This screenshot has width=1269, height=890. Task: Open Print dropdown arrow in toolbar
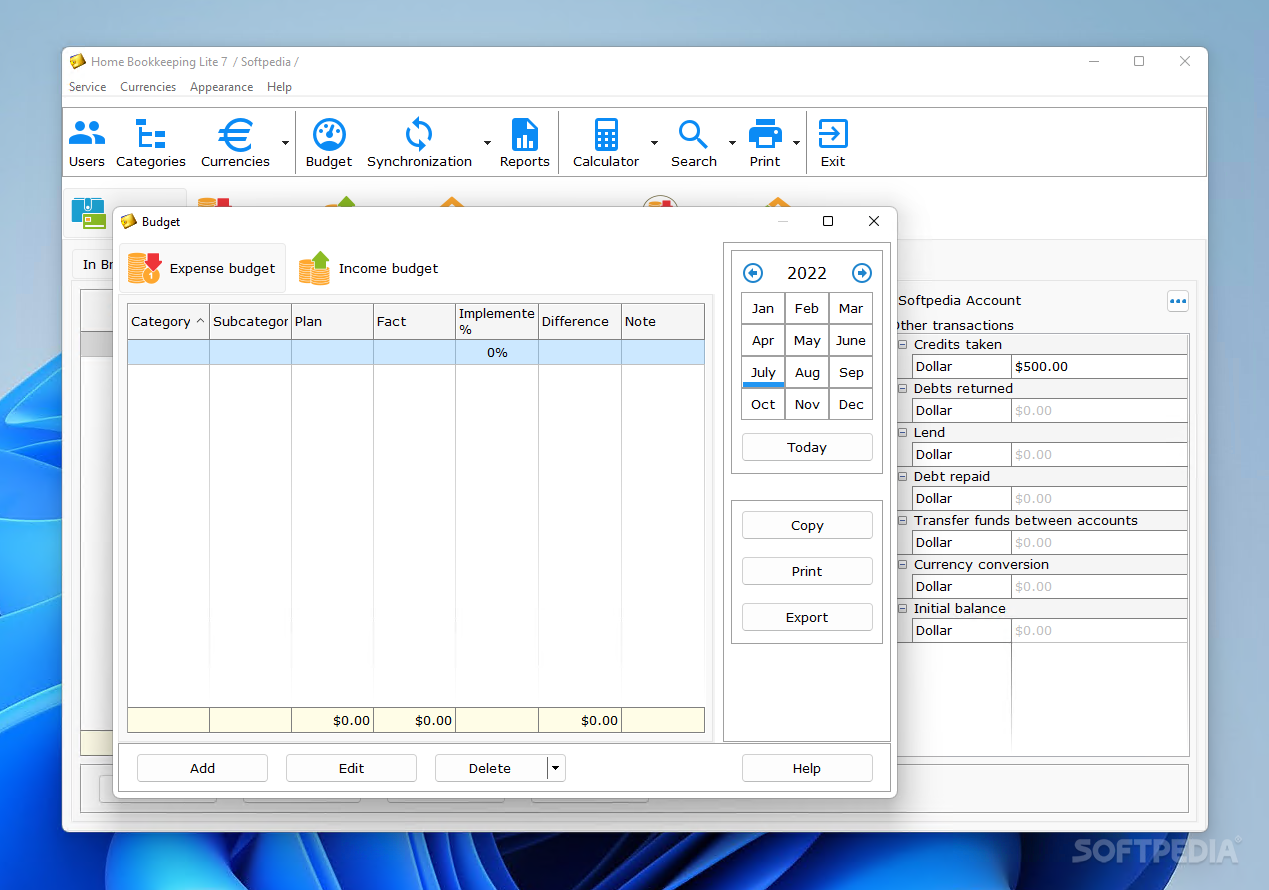pyautogui.click(x=797, y=143)
